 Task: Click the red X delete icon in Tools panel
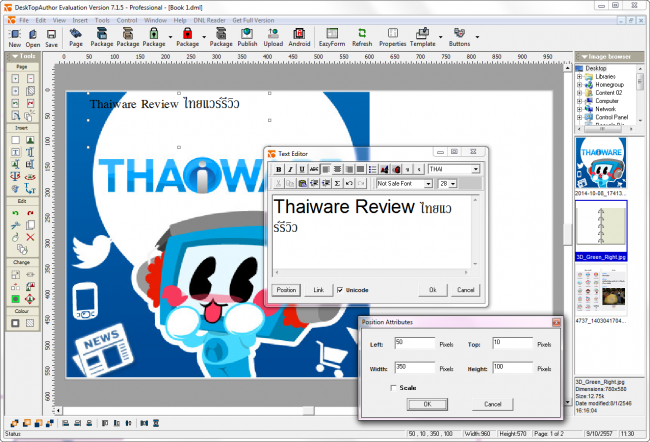tap(30, 237)
